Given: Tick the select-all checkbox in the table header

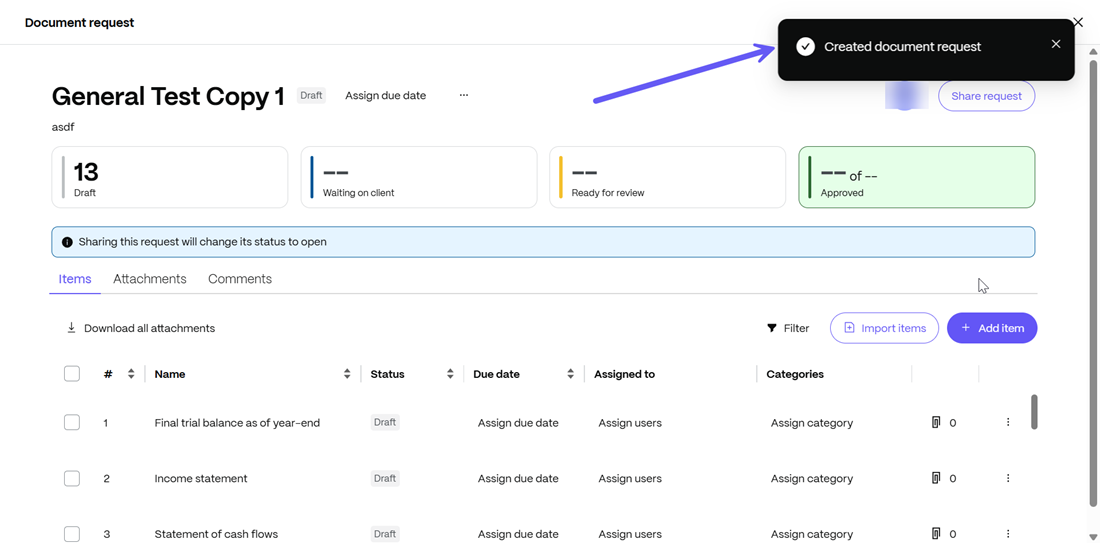Looking at the screenshot, I should tap(72, 374).
